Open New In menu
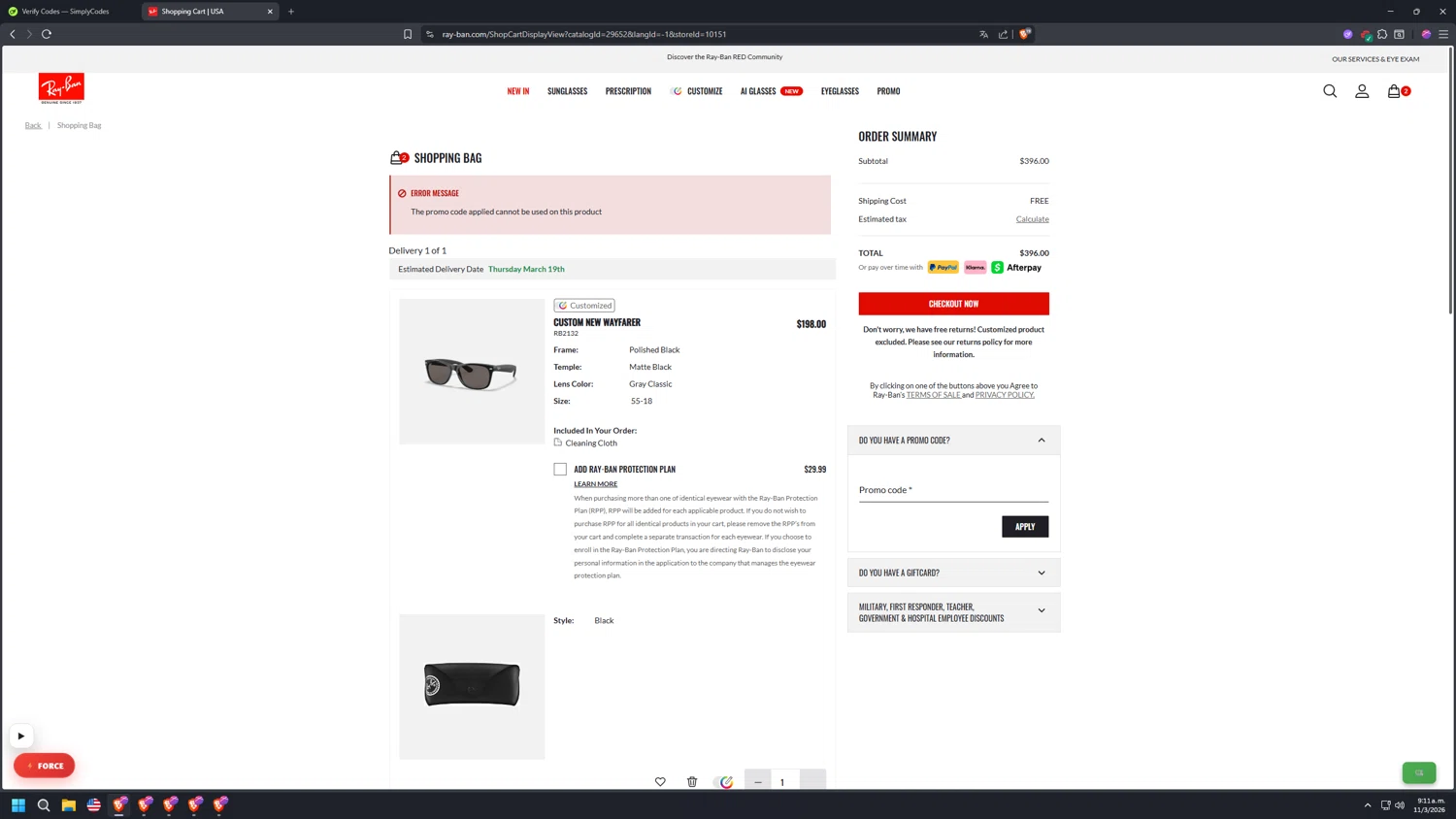 tap(518, 91)
